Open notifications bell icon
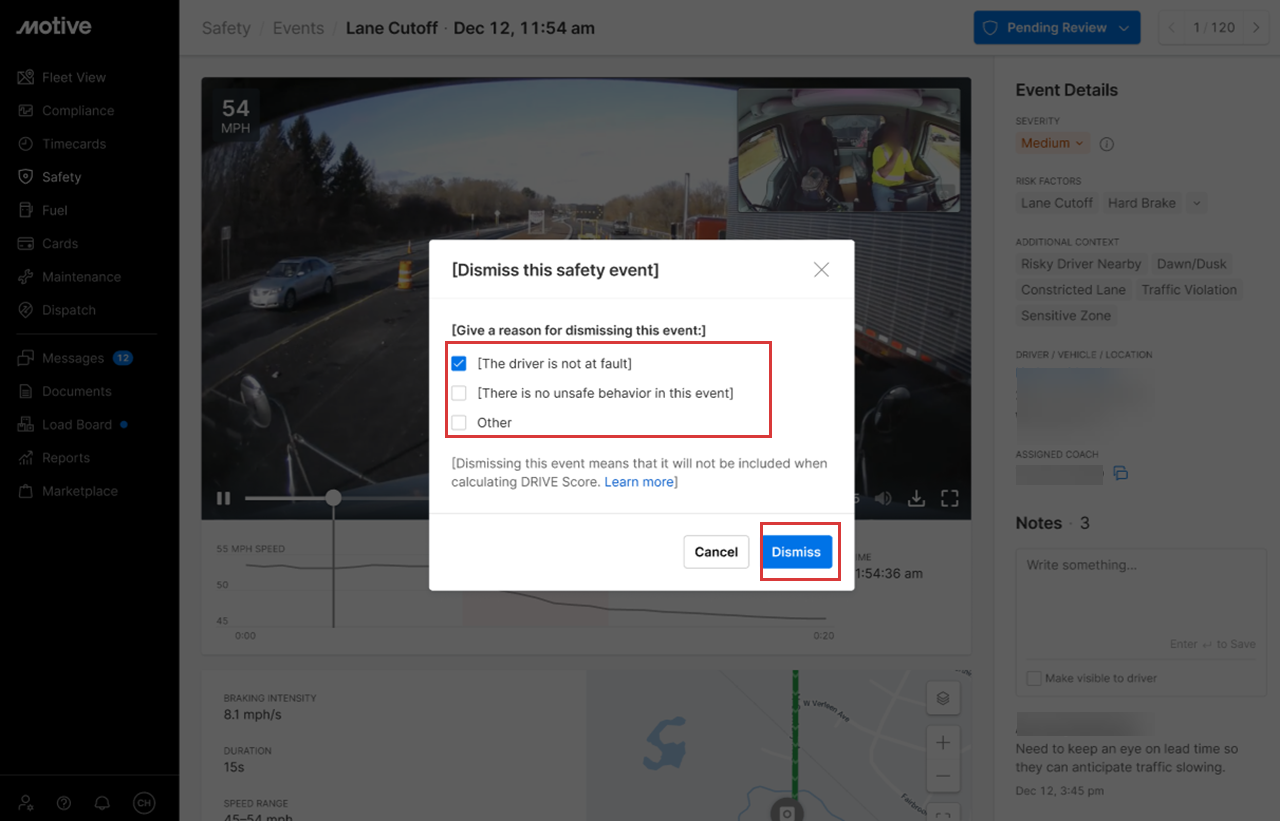The width and height of the screenshot is (1280, 822). (102, 802)
